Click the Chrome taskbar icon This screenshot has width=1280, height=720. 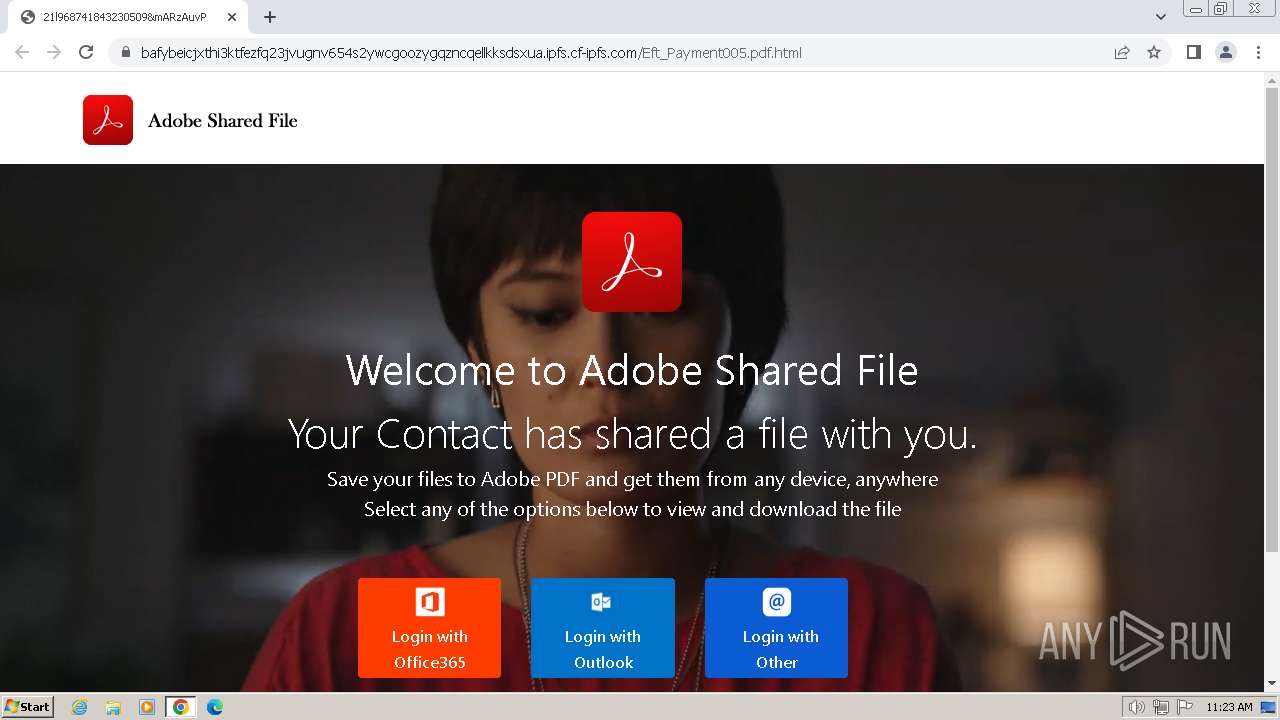tap(181, 707)
